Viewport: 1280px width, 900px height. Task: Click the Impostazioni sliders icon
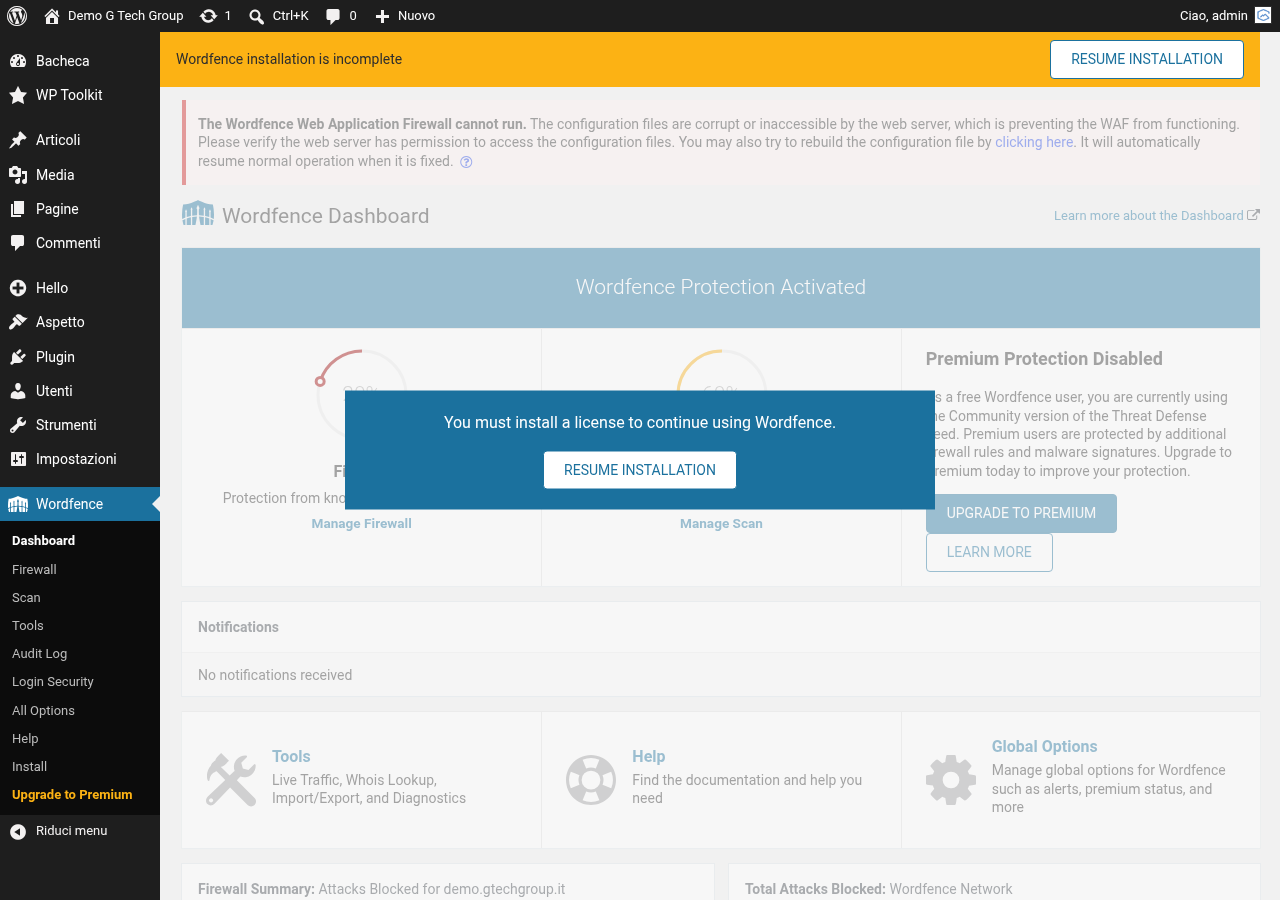18,459
